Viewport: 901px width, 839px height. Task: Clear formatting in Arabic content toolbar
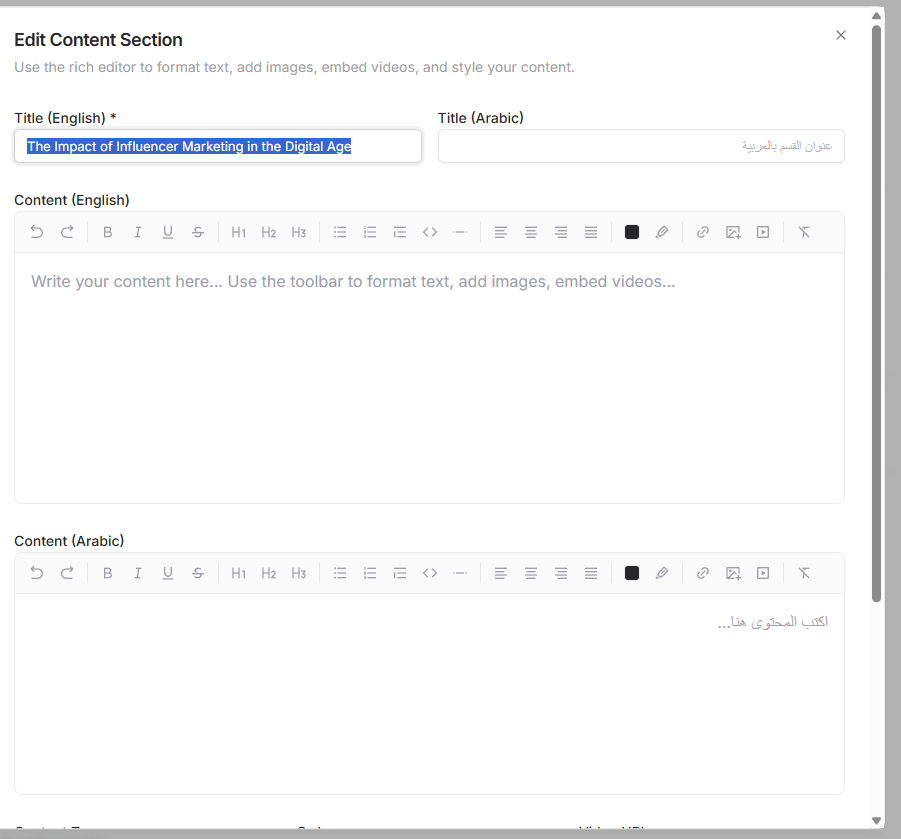804,573
